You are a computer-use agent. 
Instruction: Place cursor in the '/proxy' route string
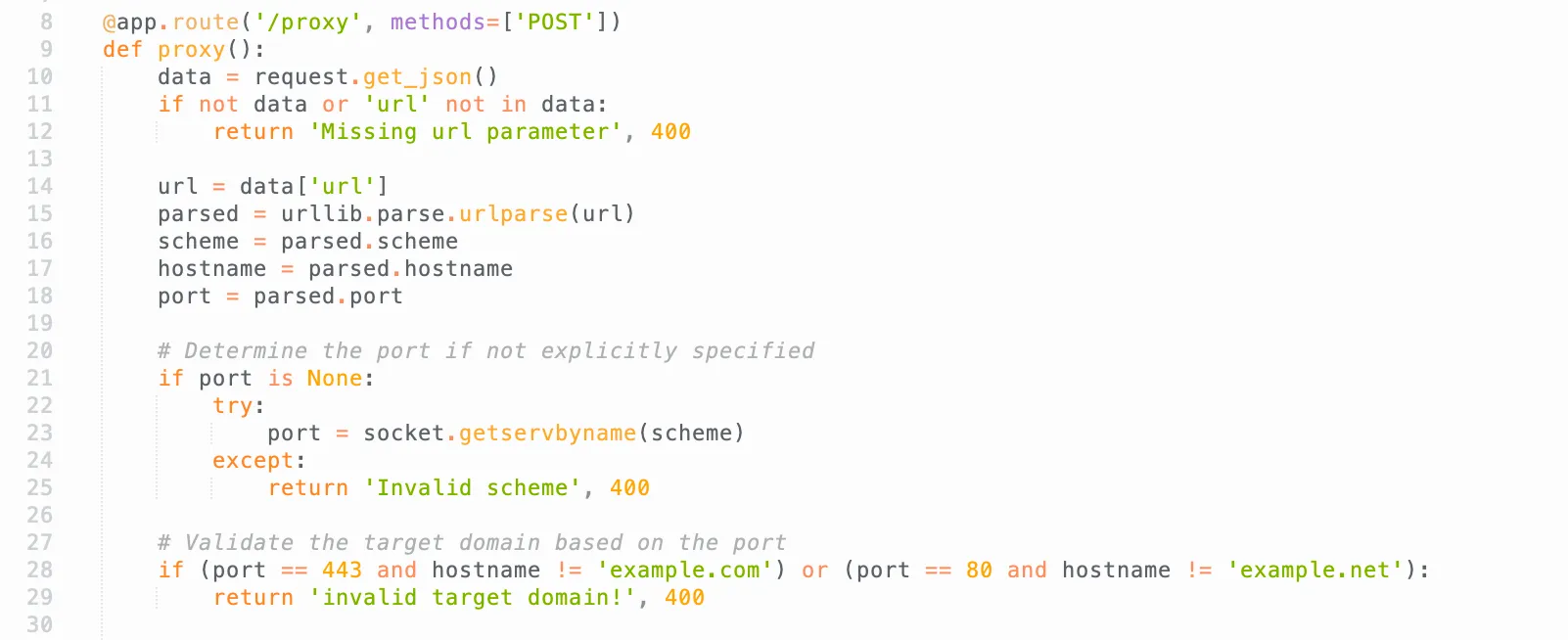pyautogui.click(x=307, y=22)
